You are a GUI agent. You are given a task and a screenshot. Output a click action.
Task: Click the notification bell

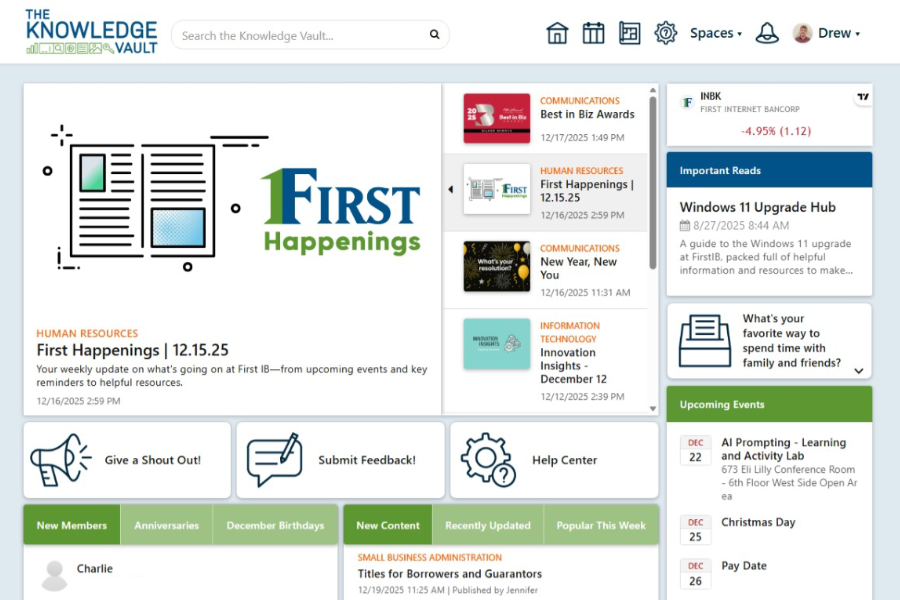tap(766, 32)
